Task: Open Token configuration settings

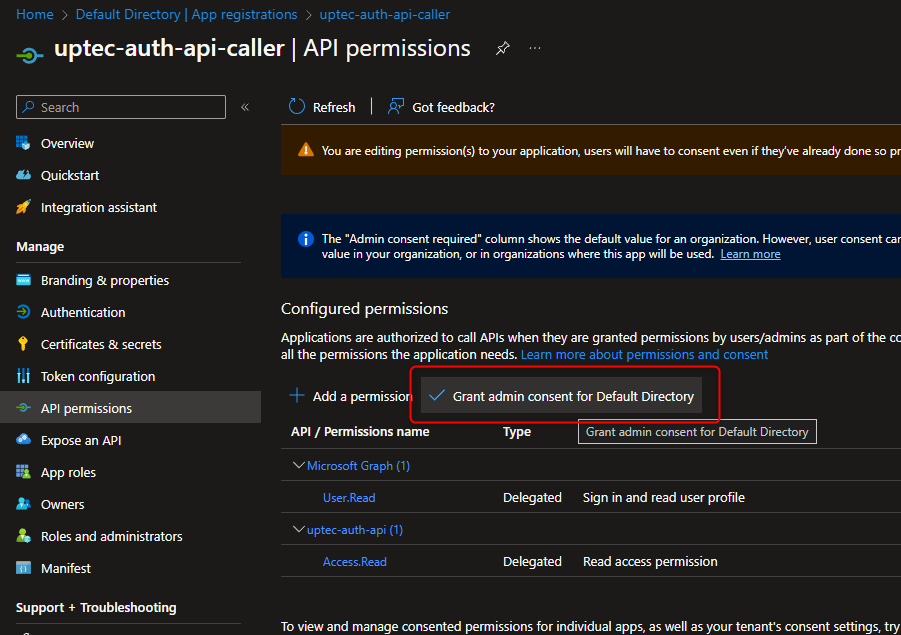Action: coord(97,376)
